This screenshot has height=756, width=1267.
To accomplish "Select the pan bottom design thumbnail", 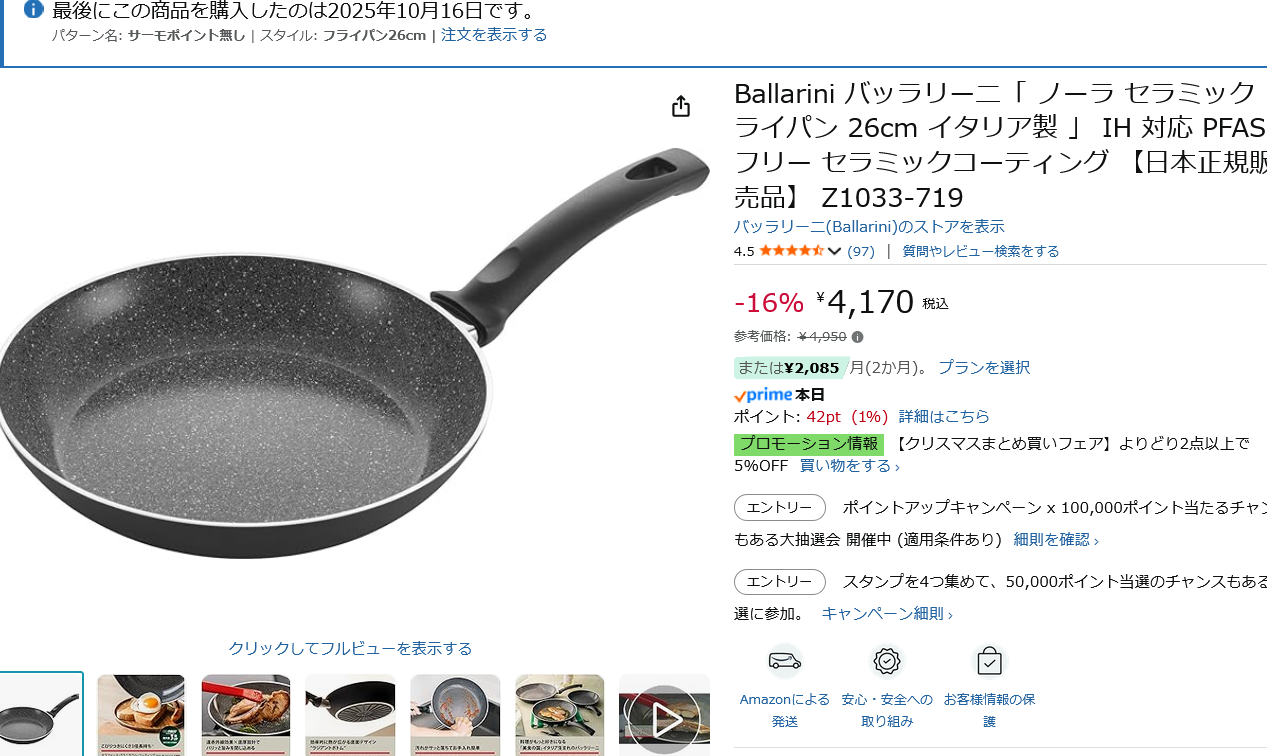I will coord(350,715).
